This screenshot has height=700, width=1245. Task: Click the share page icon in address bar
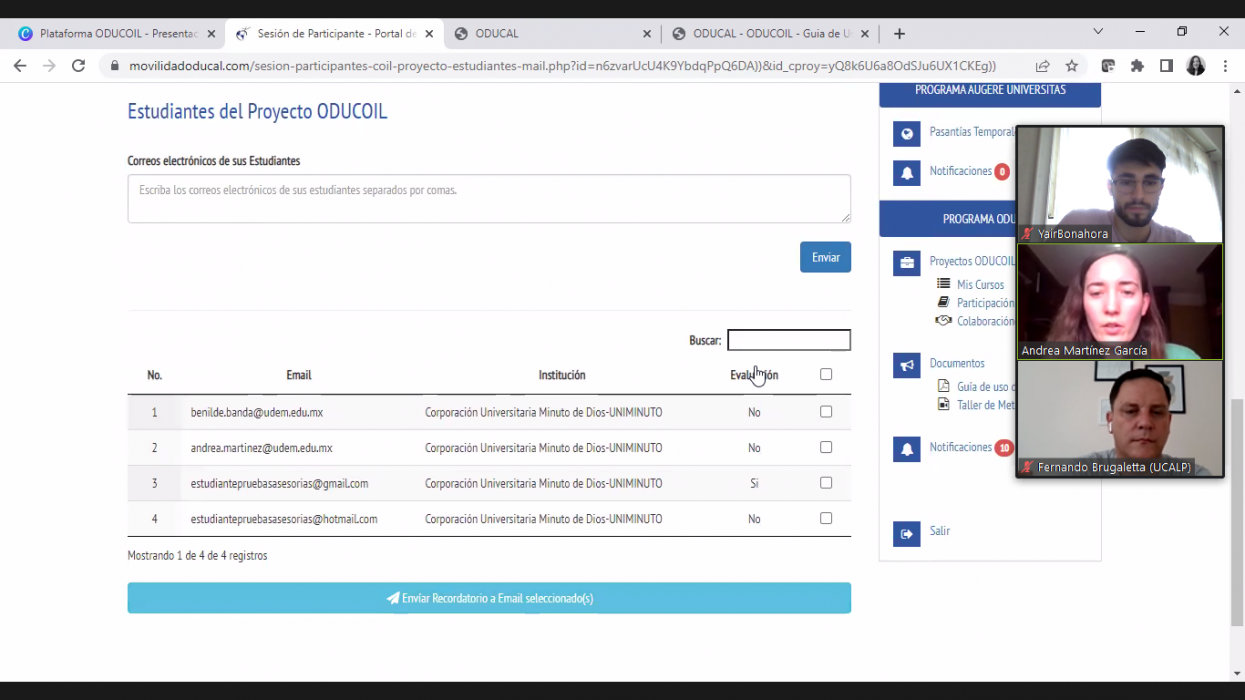[x=1043, y=66]
